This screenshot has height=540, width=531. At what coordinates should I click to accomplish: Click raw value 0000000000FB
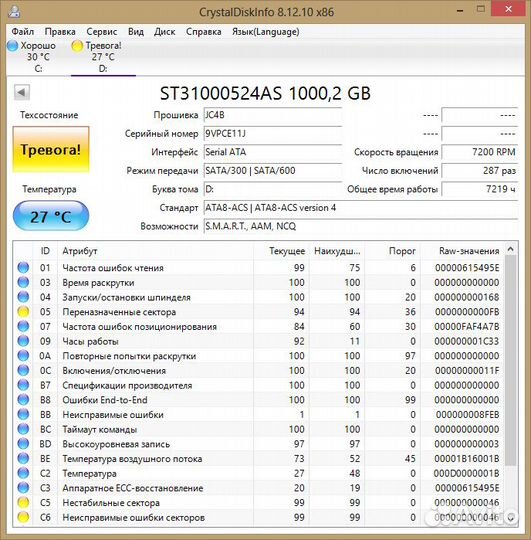(x=467, y=312)
